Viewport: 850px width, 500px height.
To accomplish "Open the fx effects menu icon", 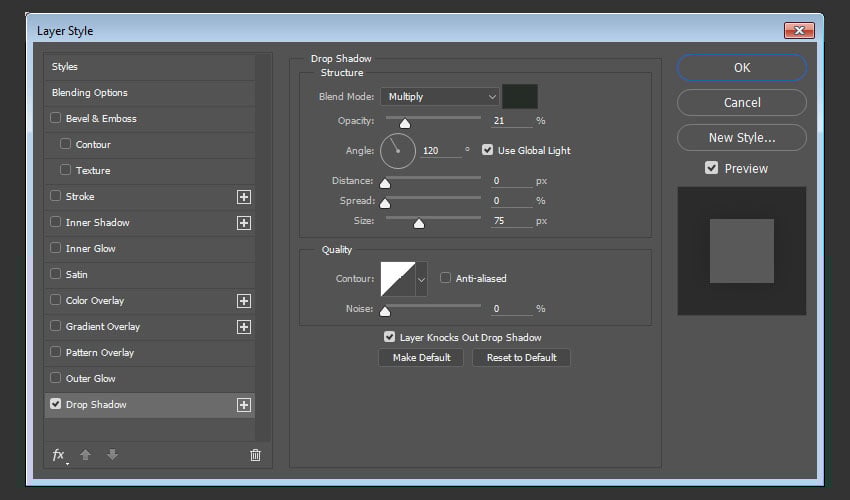I will (x=59, y=455).
